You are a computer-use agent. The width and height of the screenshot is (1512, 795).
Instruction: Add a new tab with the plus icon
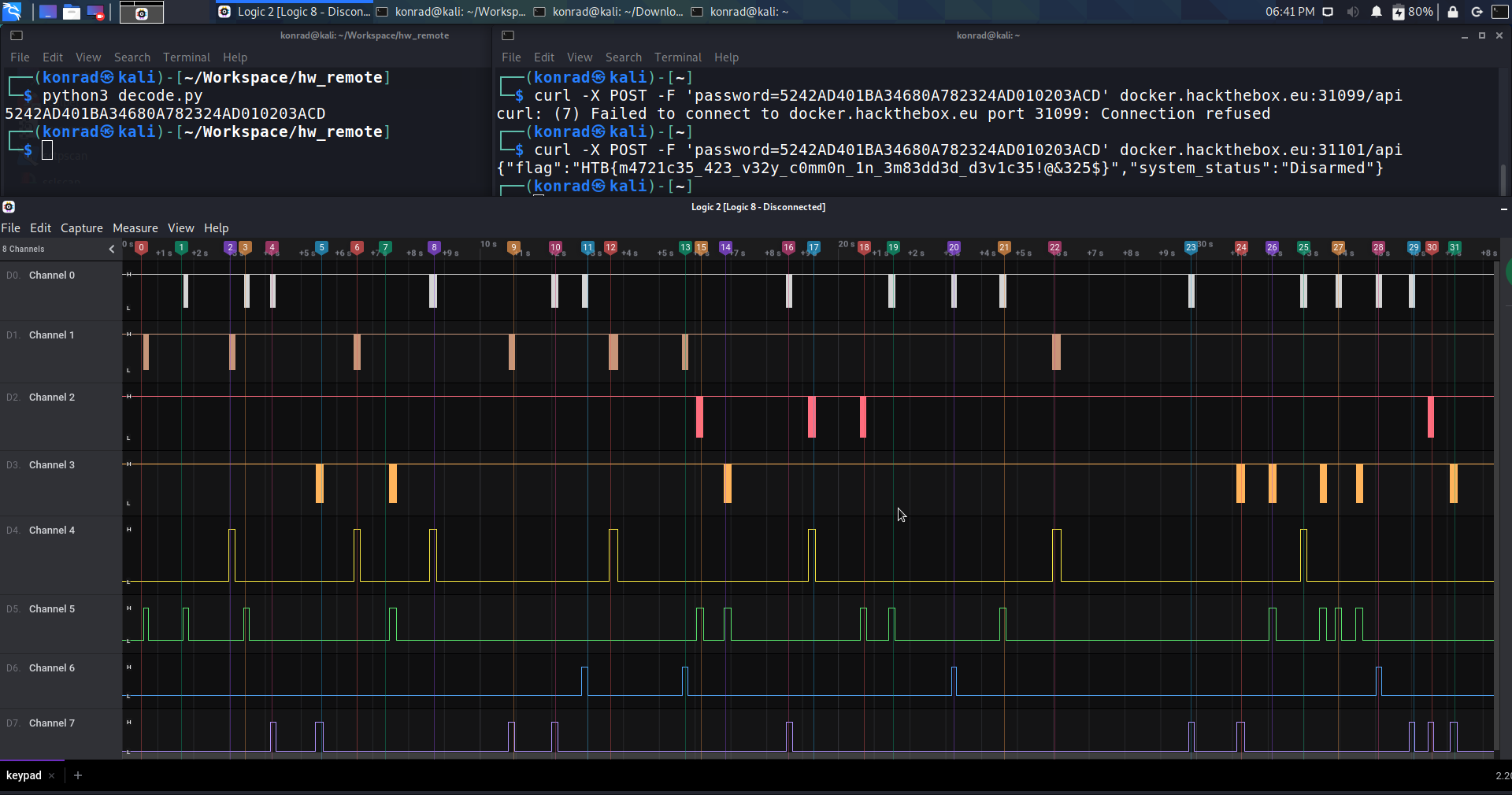78,775
